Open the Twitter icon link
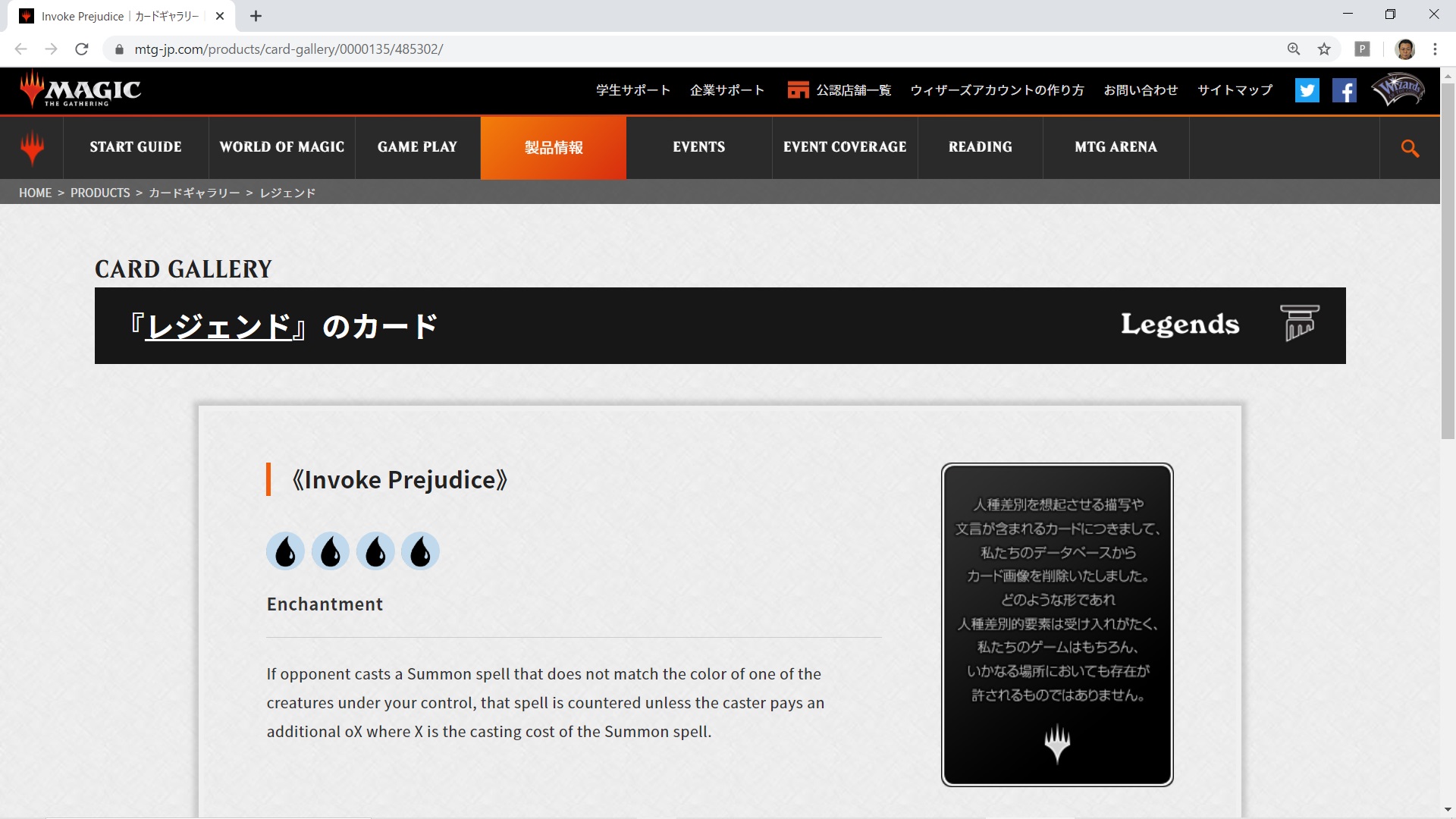 tap(1307, 90)
